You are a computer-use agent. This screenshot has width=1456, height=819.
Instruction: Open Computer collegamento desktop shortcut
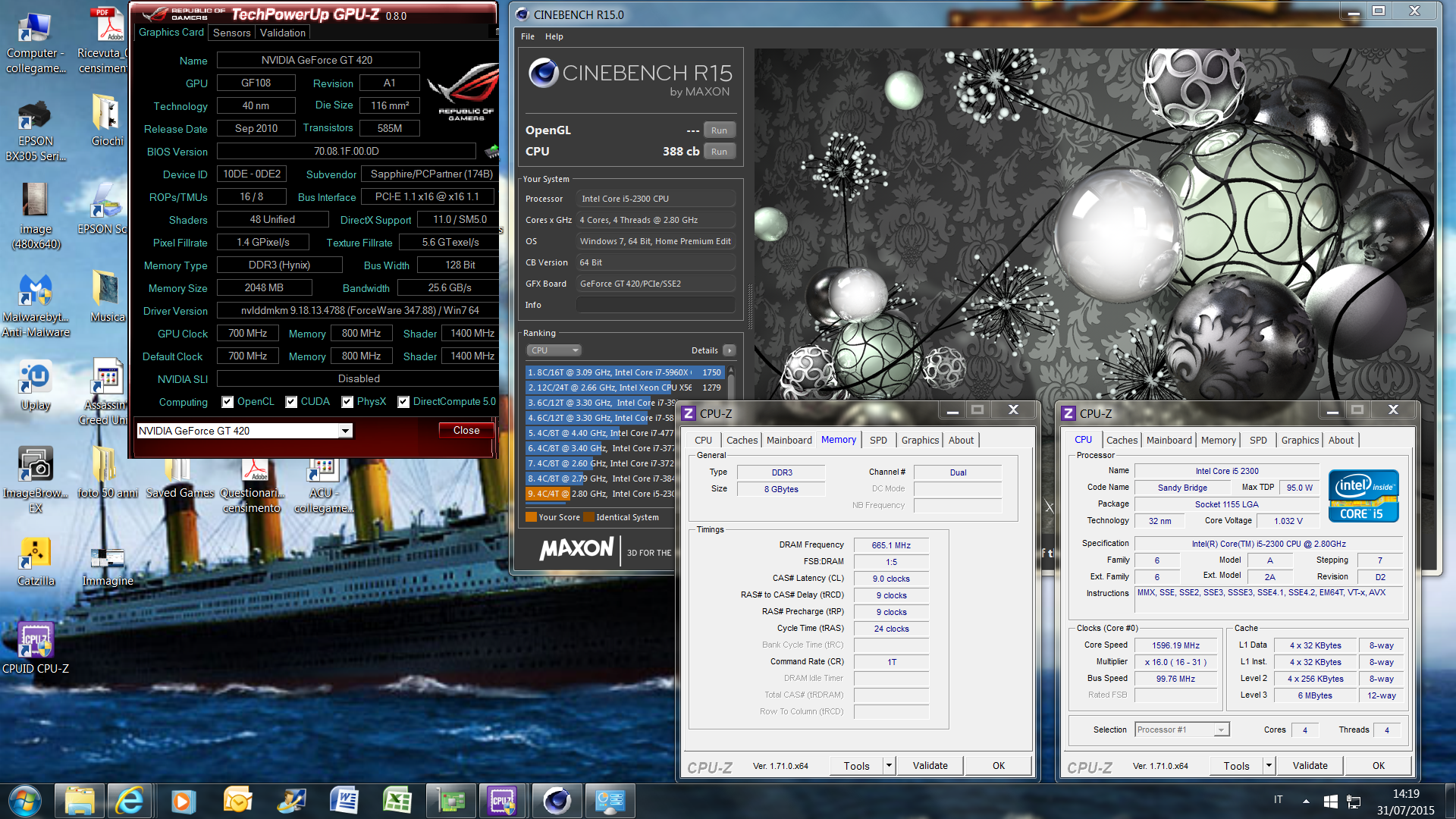pos(35,43)
